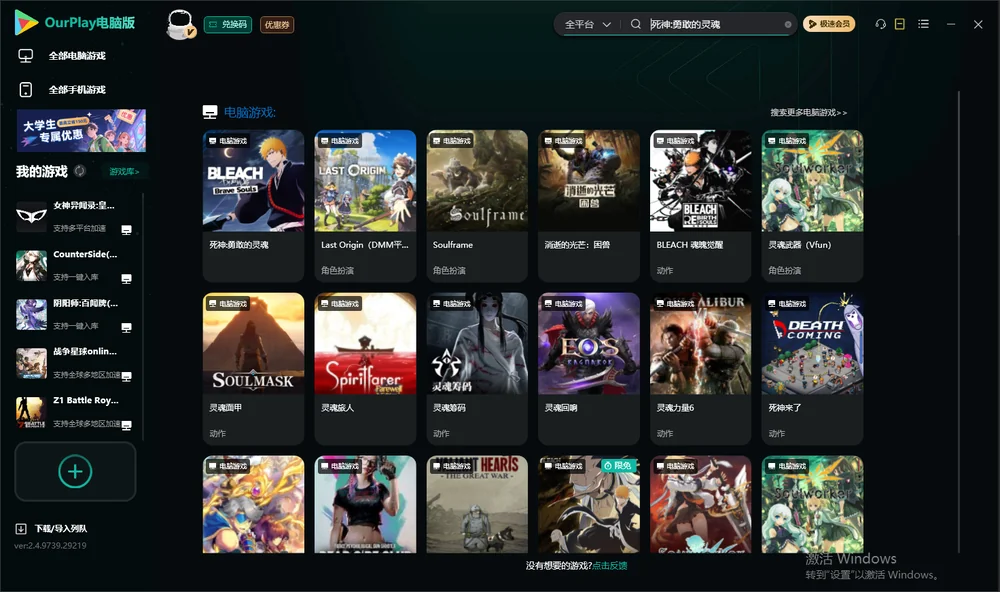The image size is (1000, 592).
Task: Open the 灵魂旅人 Spiritfarer game card
Action: click(x=365, y=368)
